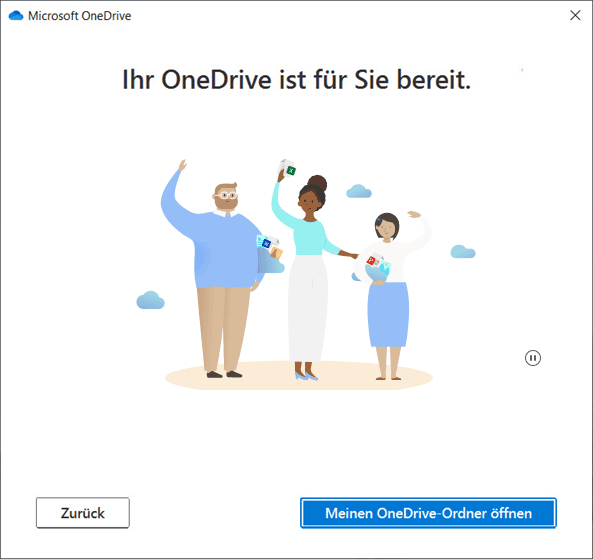Click the beige oval ground under the figures

point(299,376)
